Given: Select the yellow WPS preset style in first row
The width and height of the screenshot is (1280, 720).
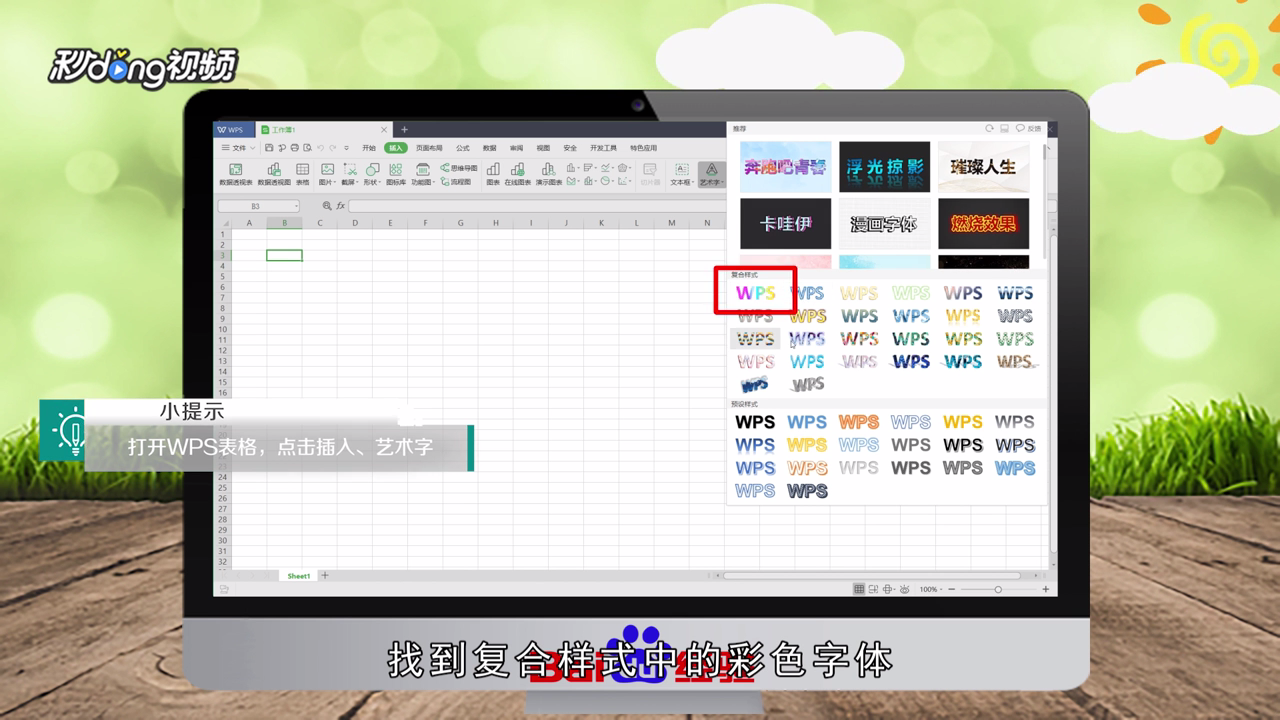Looking at the screenshot, I should point(963,422).
